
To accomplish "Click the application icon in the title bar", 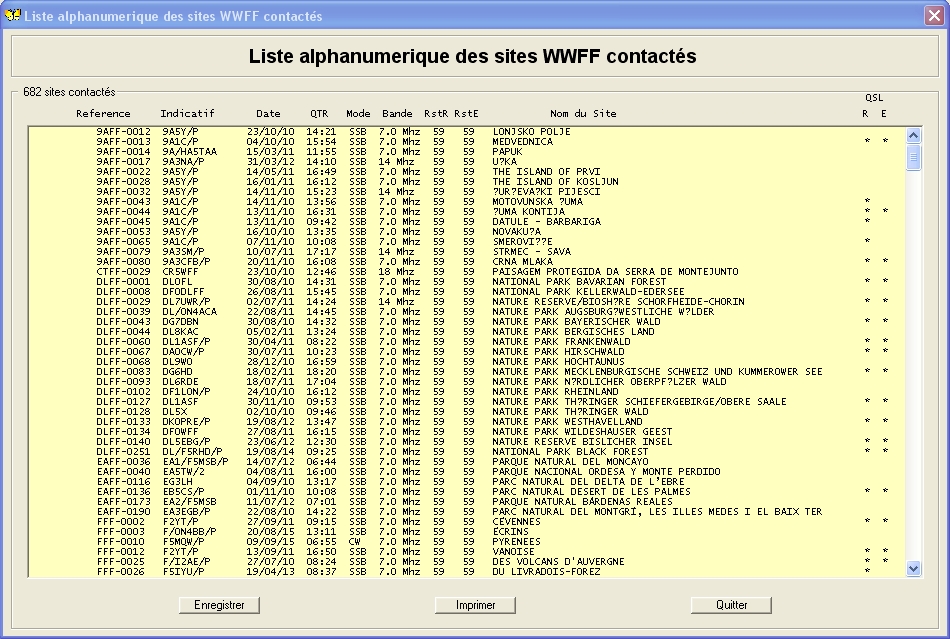I will (12, 15).
